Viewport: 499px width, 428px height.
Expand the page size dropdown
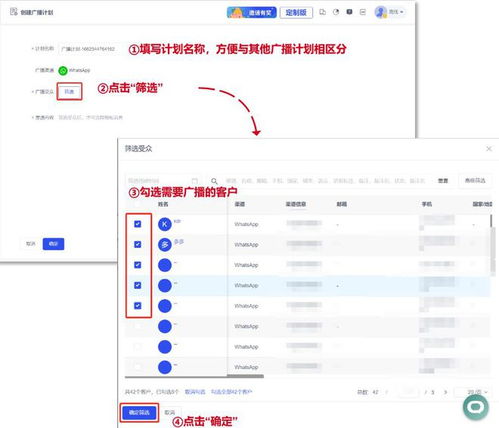pos(473,392)
